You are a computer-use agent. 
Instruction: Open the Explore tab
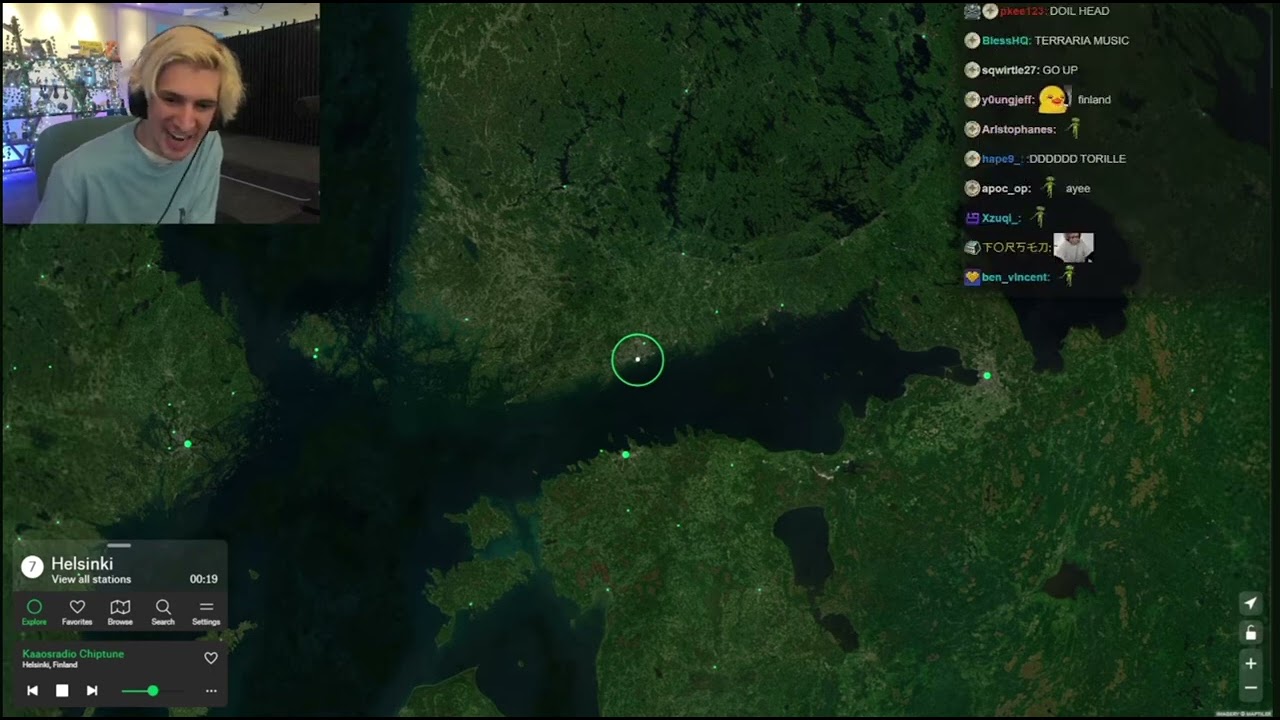[34, 612]
